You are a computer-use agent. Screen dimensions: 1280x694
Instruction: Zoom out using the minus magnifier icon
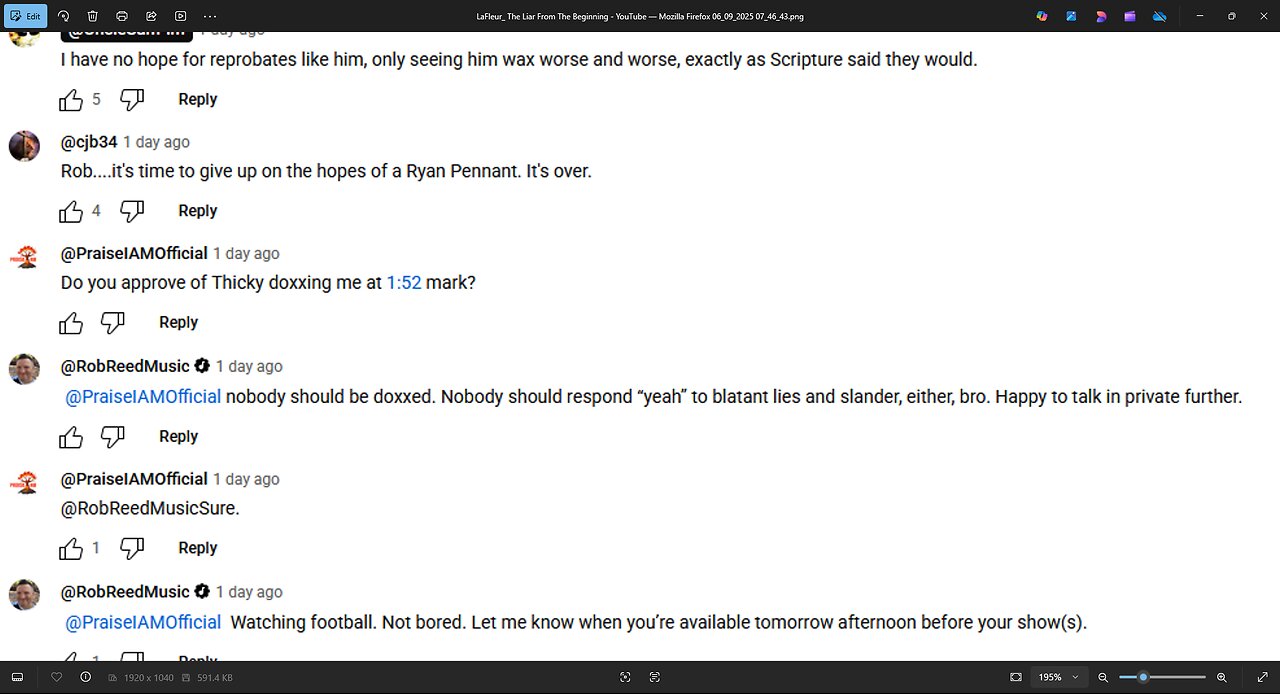1103,677
